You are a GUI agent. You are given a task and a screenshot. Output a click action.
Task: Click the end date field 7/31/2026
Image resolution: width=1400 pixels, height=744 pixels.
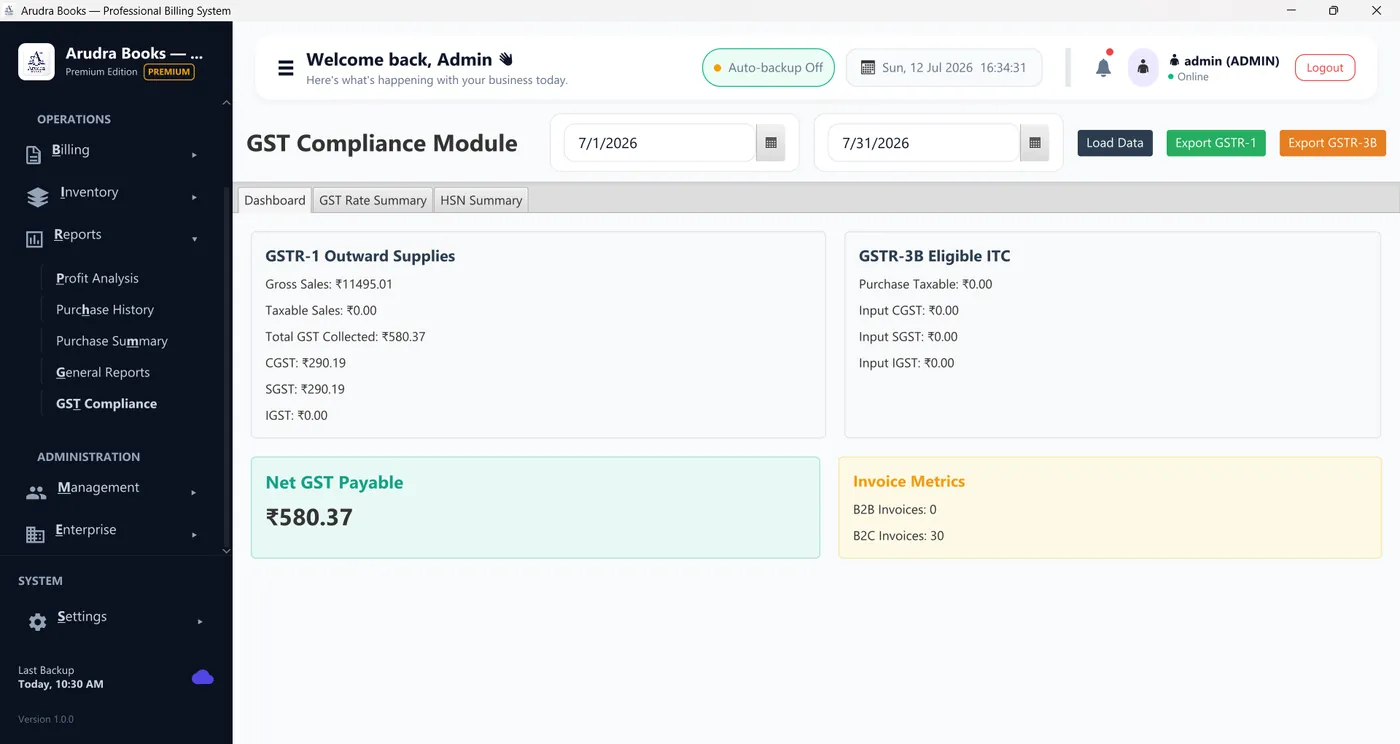924,143
